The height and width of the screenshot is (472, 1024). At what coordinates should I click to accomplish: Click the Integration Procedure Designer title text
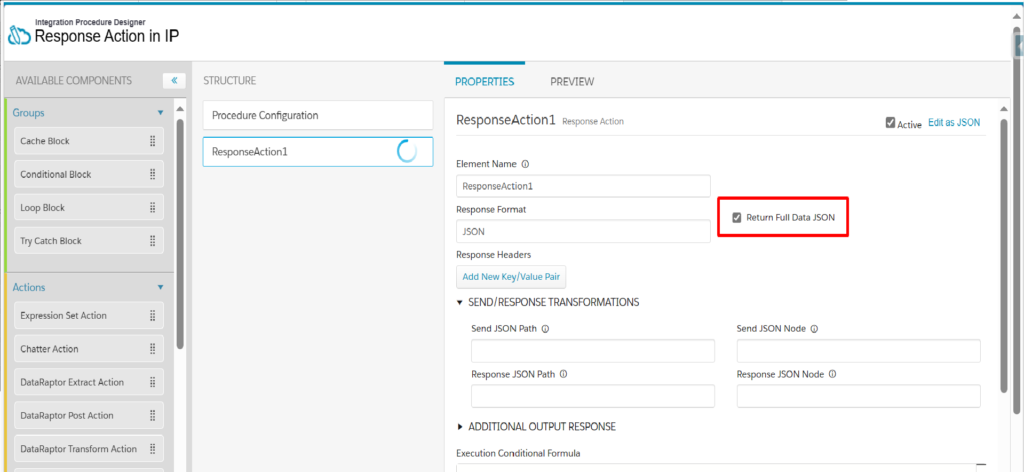(x=90, y=22)
